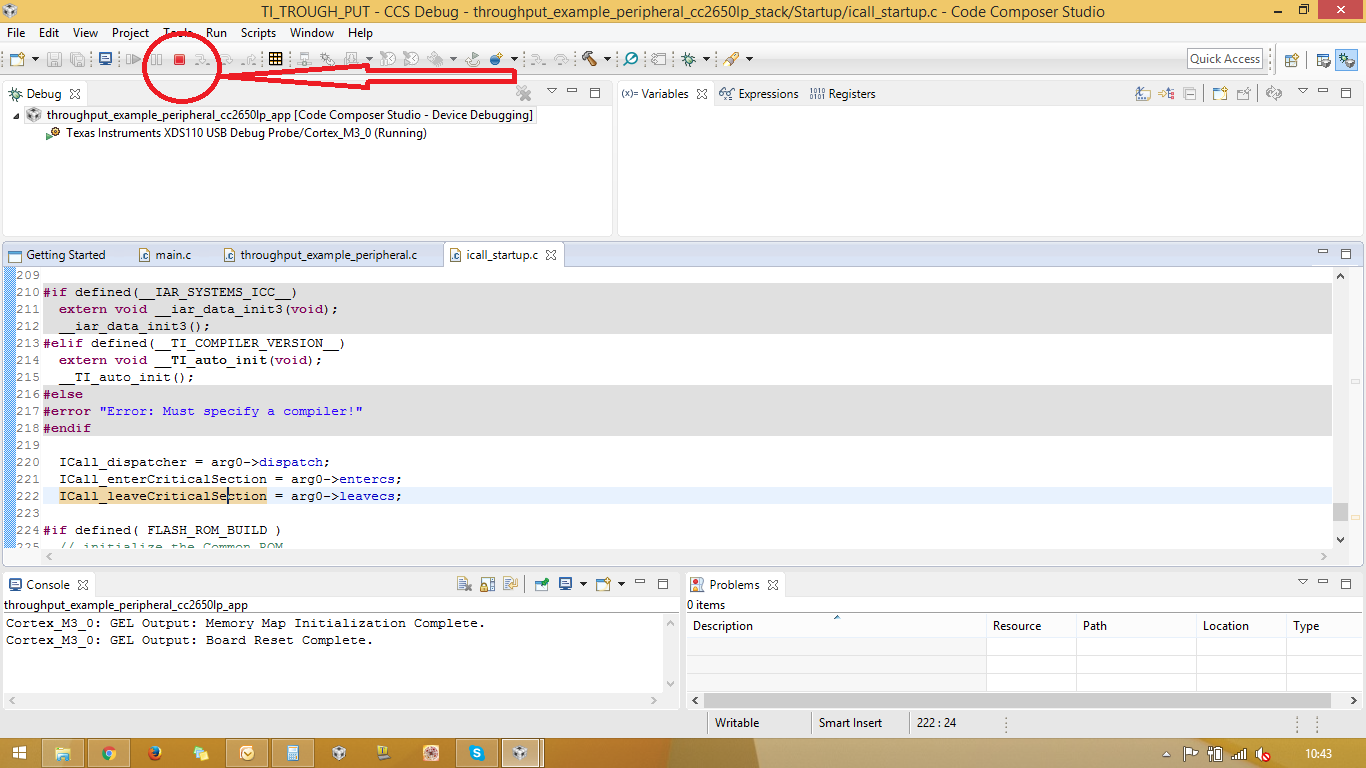
Task: Switch to the throughput_example_peripheral.c editor tab
Action: 319,255
